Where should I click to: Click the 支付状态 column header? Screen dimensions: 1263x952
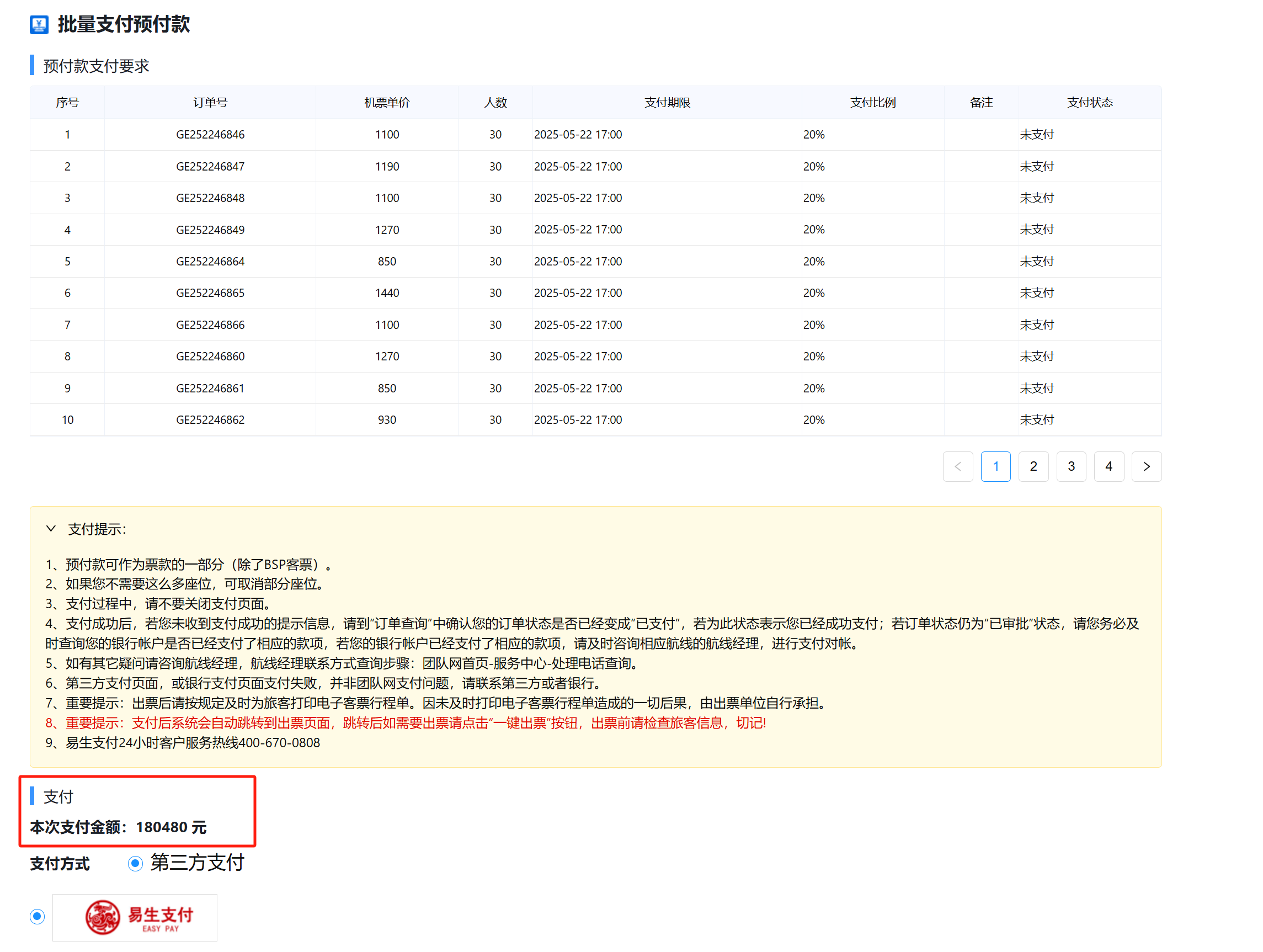click(x=1089, y=103)
